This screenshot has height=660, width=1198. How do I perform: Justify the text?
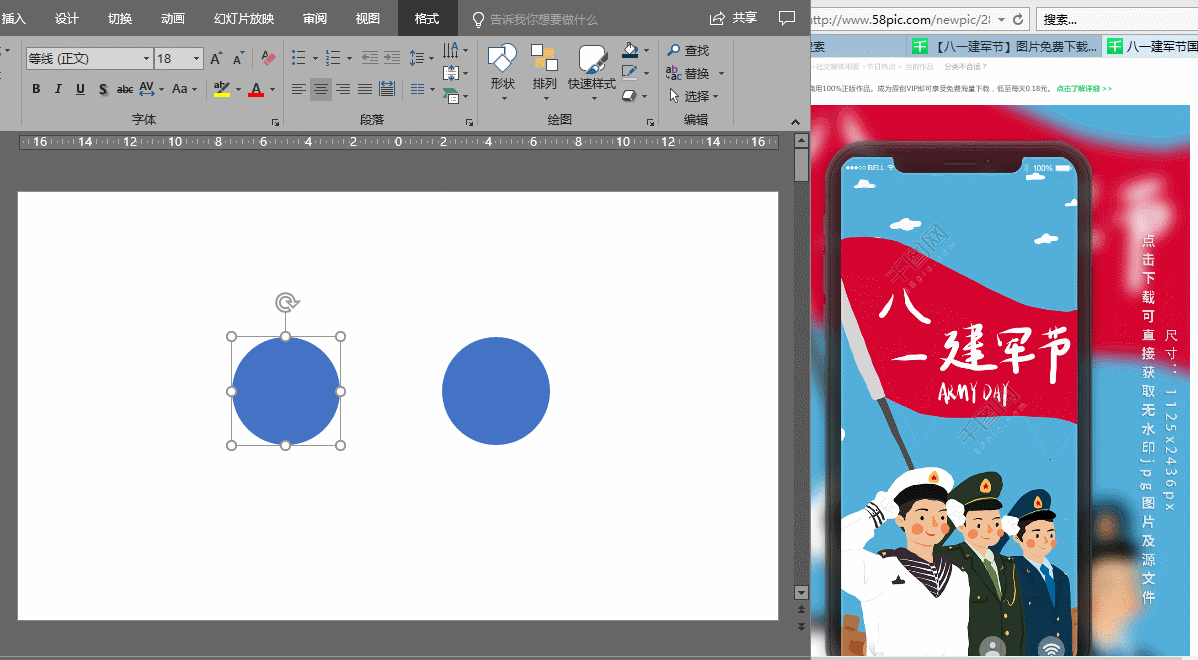click(365, 89)
